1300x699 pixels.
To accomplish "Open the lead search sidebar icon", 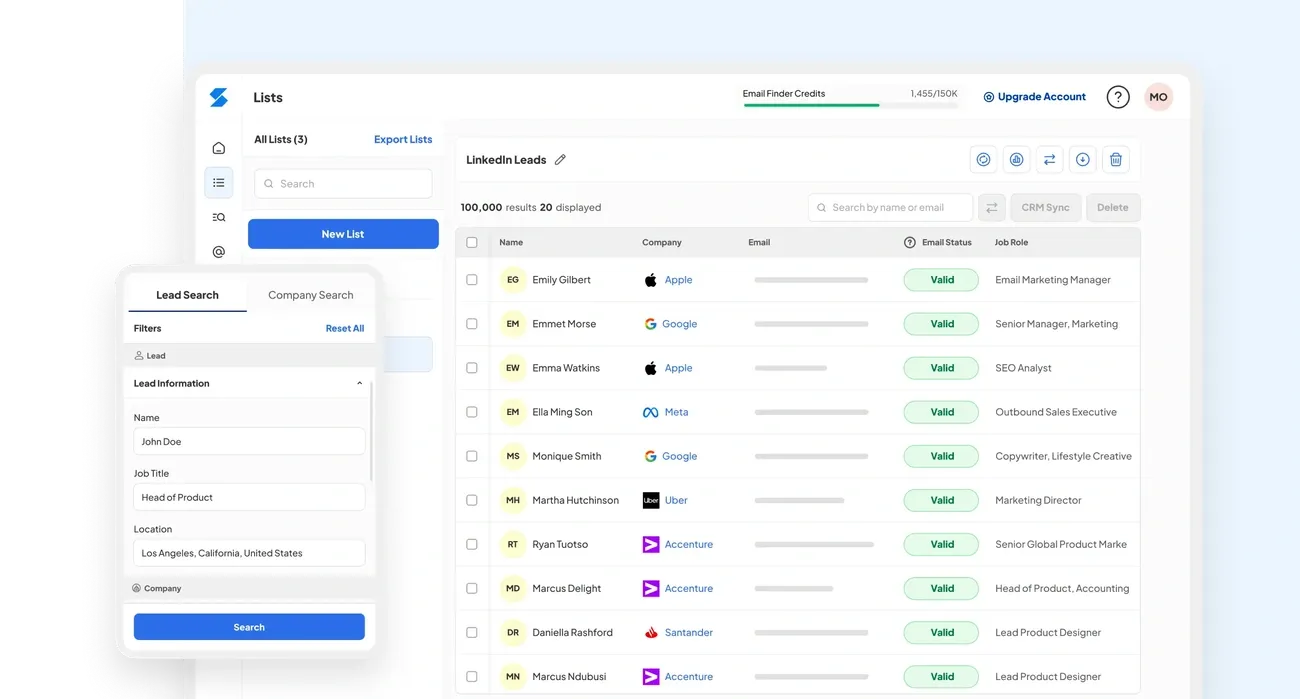I will (x=218, y=217).
